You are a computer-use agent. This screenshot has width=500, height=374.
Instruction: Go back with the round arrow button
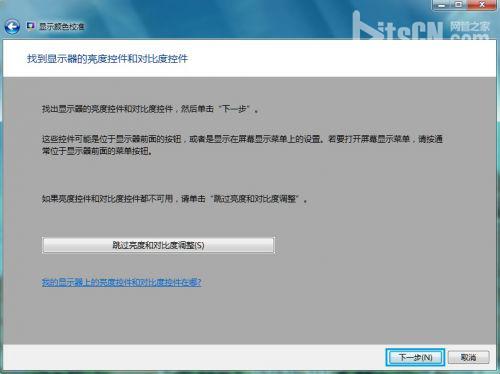tap(12, 27)
